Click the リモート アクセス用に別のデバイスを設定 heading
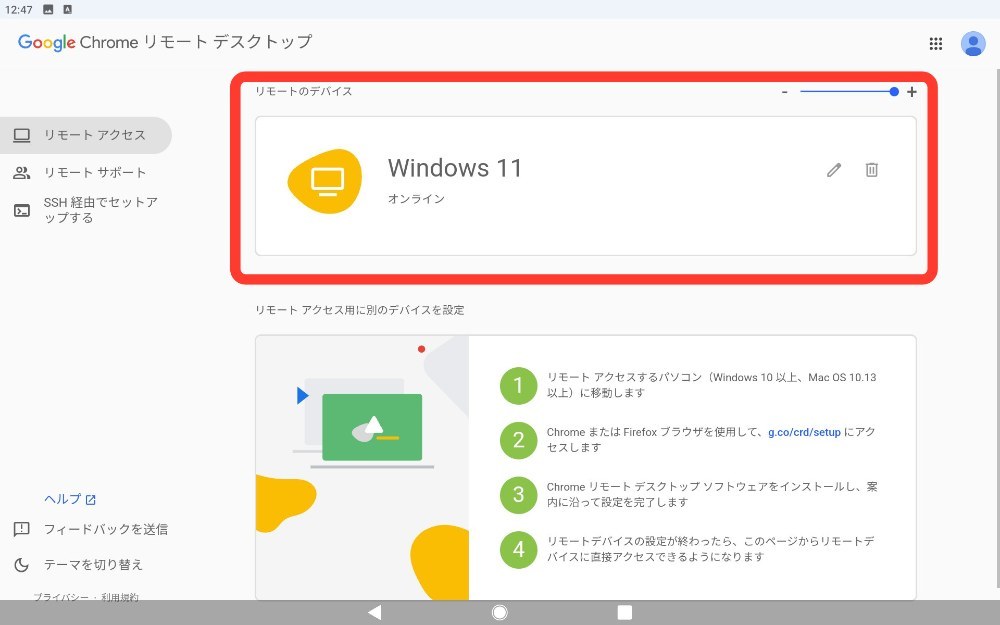 (360, 310)
